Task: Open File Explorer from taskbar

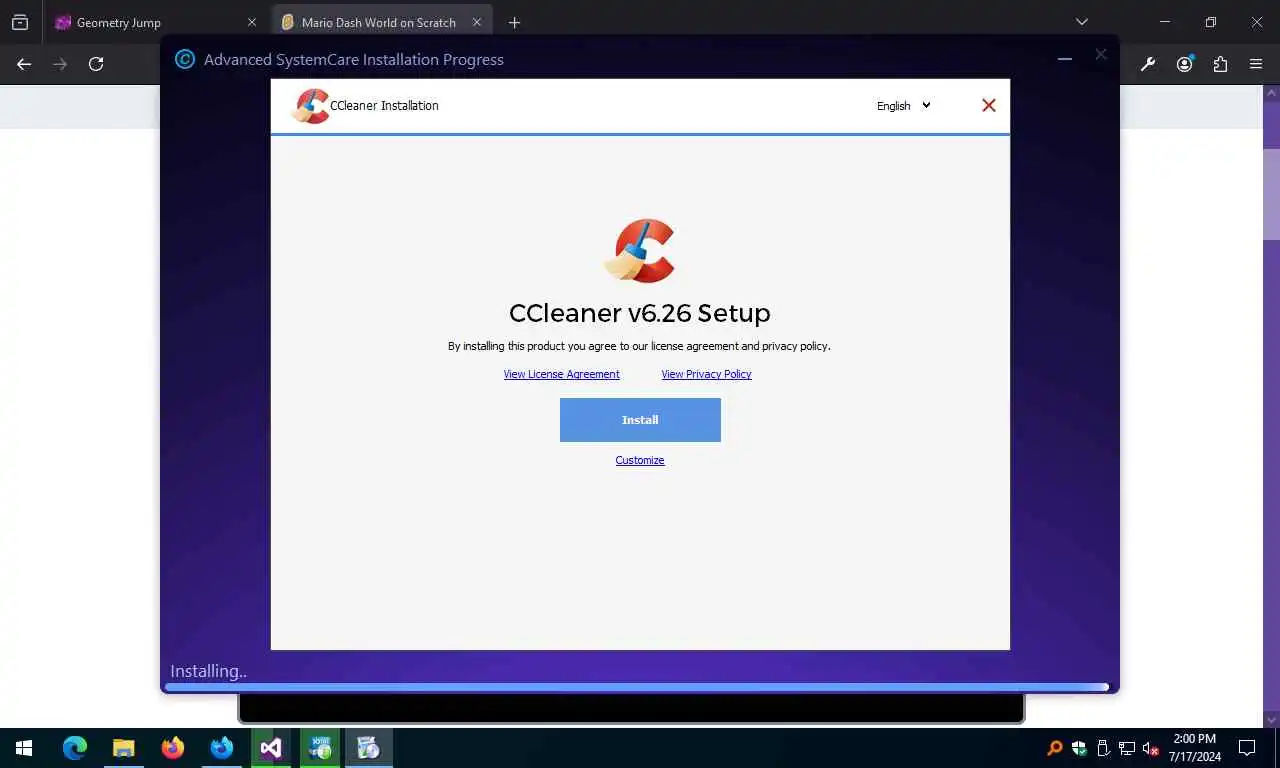Action: click(123, 748)
